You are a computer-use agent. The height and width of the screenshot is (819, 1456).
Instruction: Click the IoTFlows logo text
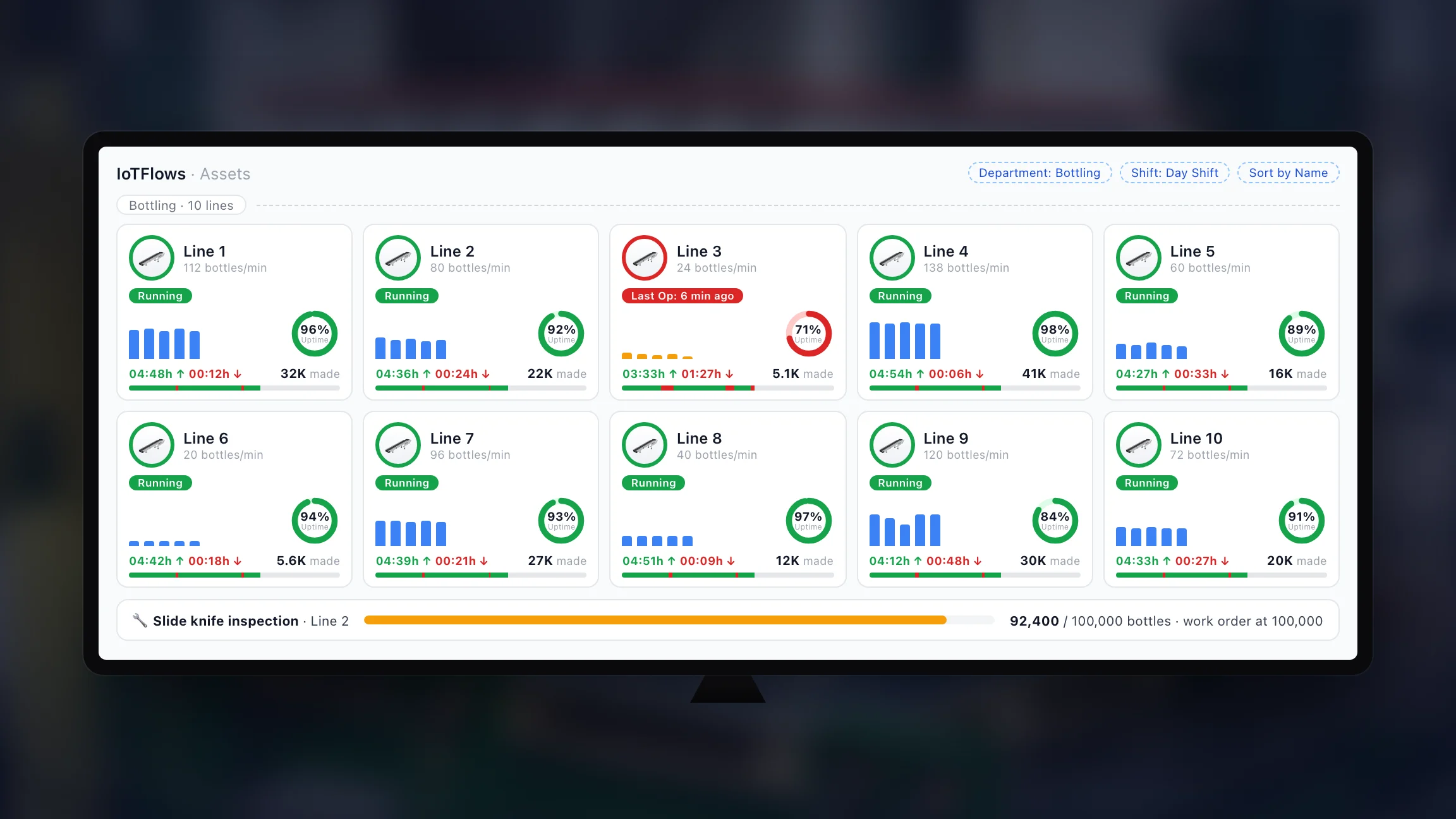[151, 174]
